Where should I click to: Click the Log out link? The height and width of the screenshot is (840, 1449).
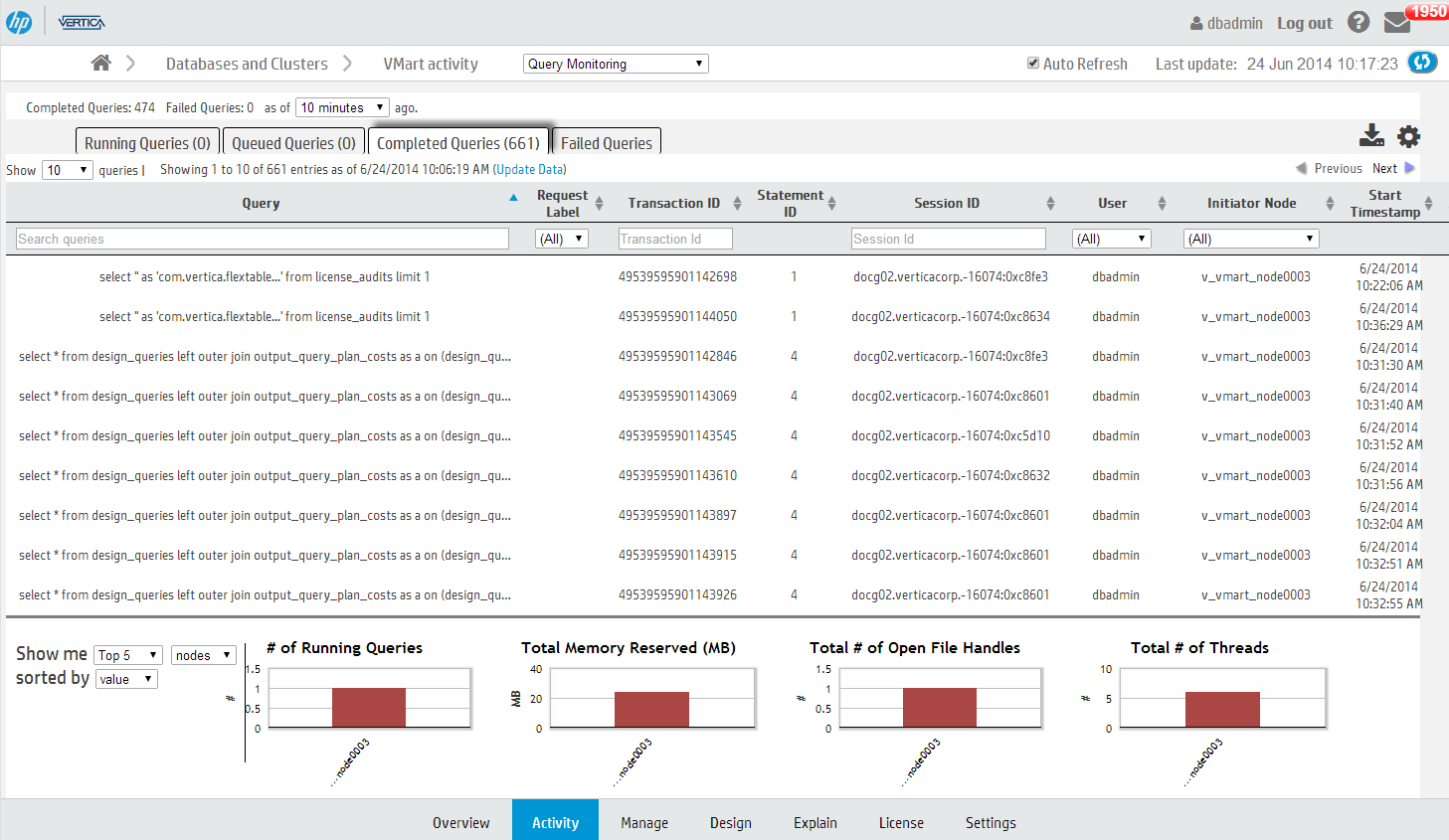pos(1305,23)
